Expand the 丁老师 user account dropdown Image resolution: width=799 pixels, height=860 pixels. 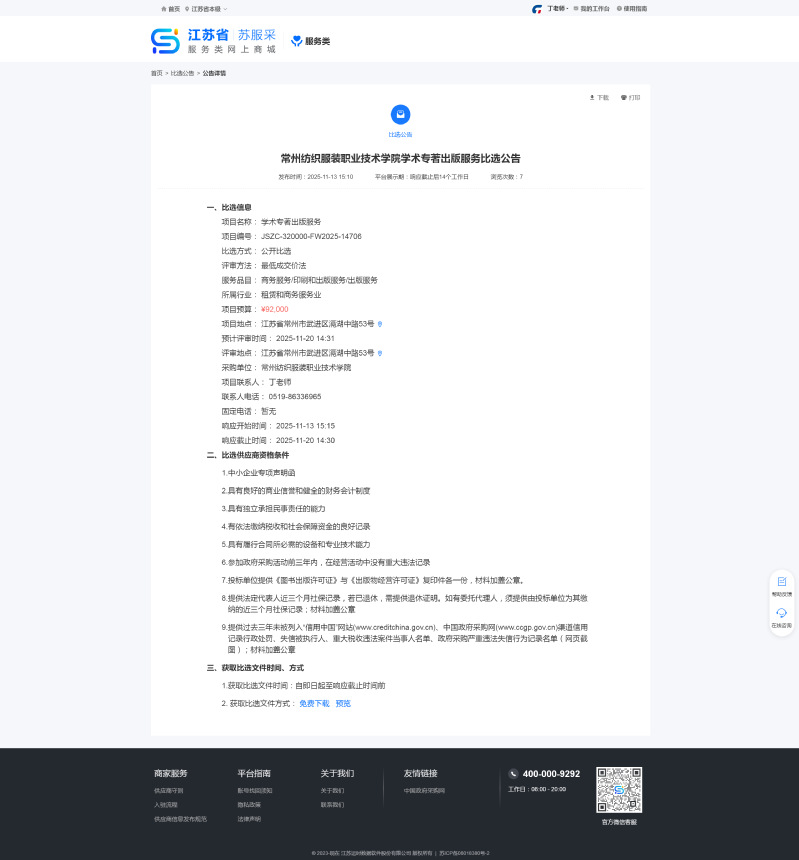(x=556, y=8)
